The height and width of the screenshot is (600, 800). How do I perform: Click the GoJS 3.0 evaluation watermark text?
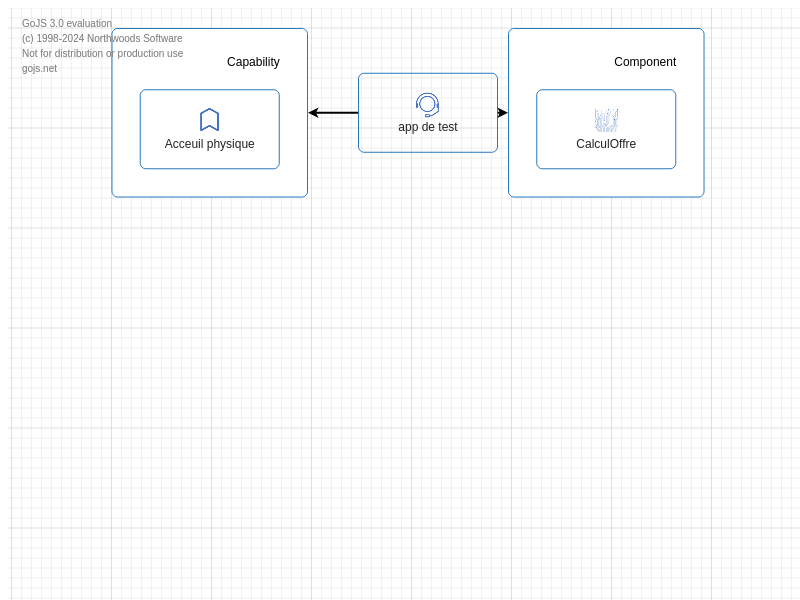coord(67,24)
